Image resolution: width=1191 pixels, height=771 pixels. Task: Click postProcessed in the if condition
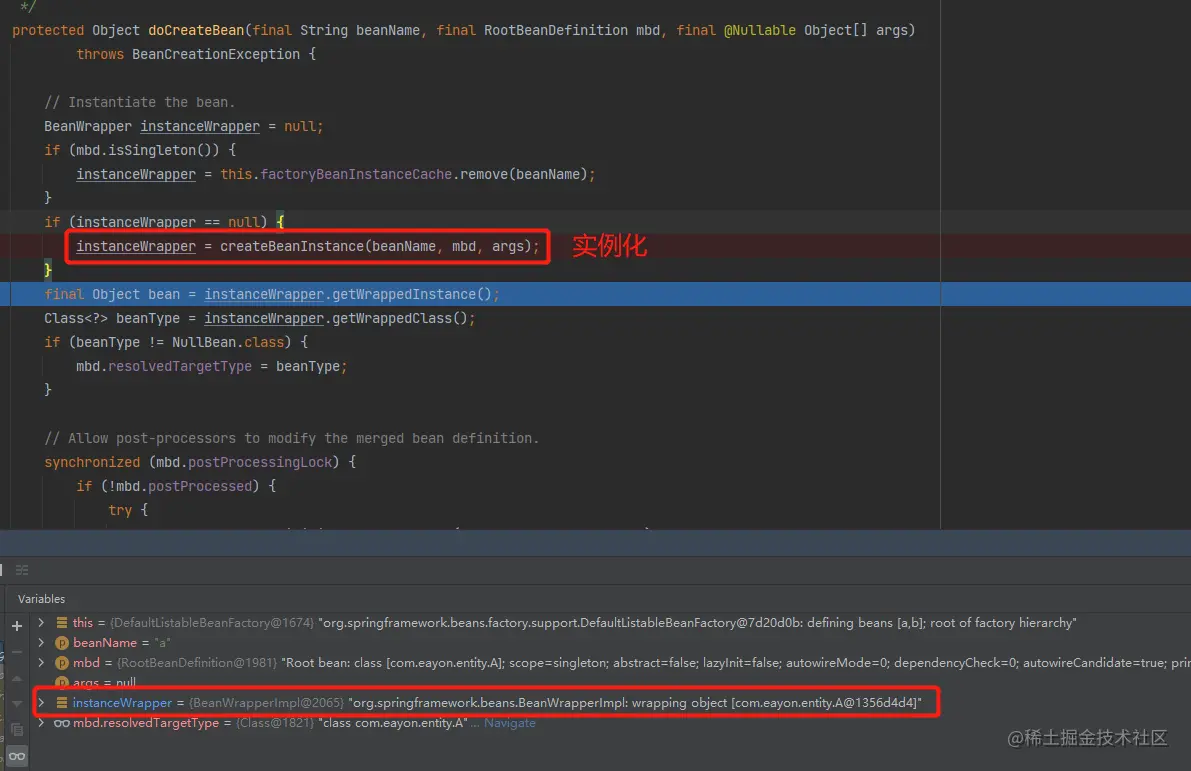200,486
